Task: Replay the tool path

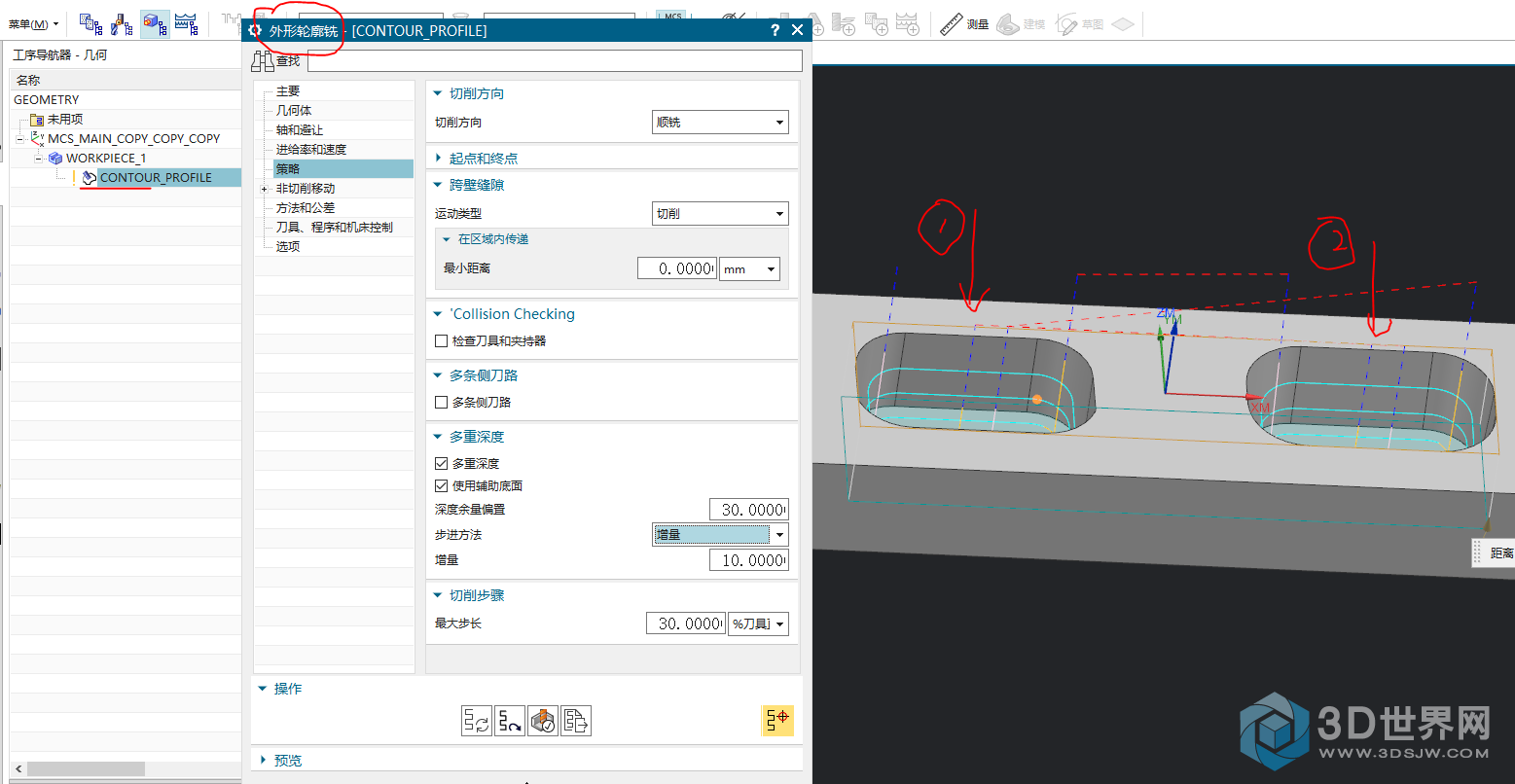Action: (510, 721)
